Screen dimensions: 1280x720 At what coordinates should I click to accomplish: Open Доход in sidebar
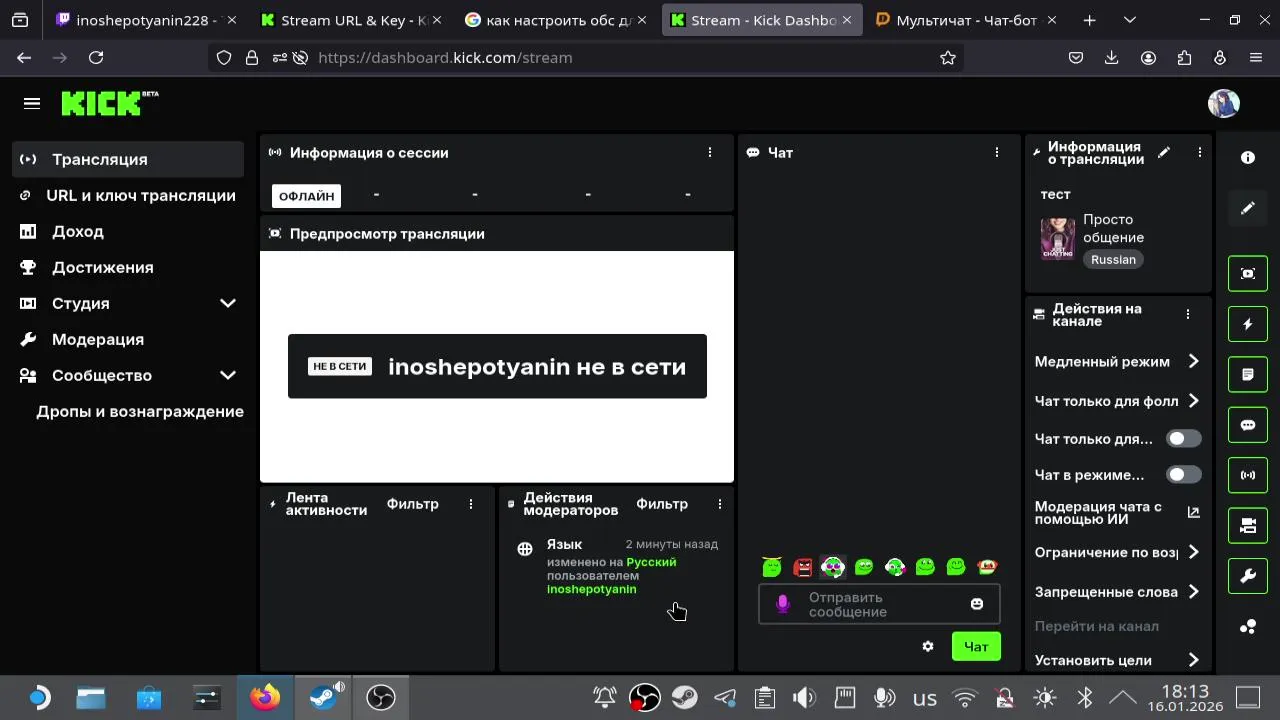point(128,231)
